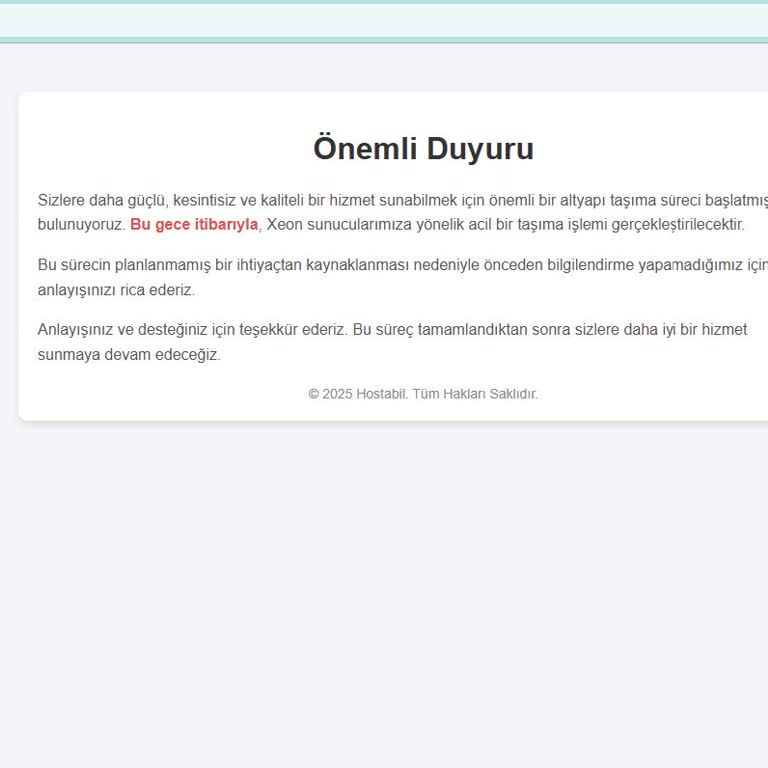
Task: Click the "© 2025 Hostabil. Tüm Hakları Saklıdır." footer
Action: click(423, 394)
